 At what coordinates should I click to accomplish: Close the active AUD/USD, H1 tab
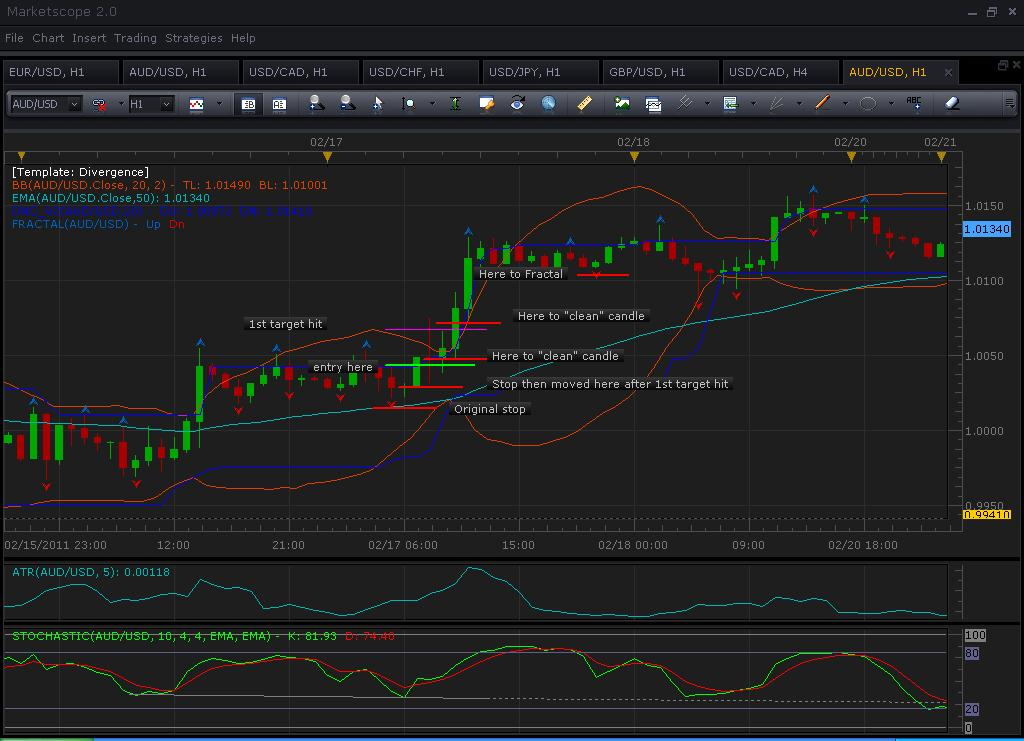click(948, 72)
